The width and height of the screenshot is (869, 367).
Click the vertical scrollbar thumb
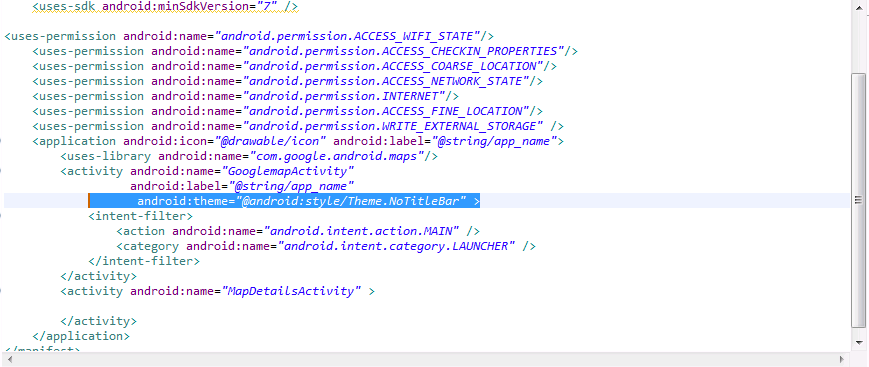point(858,200)
